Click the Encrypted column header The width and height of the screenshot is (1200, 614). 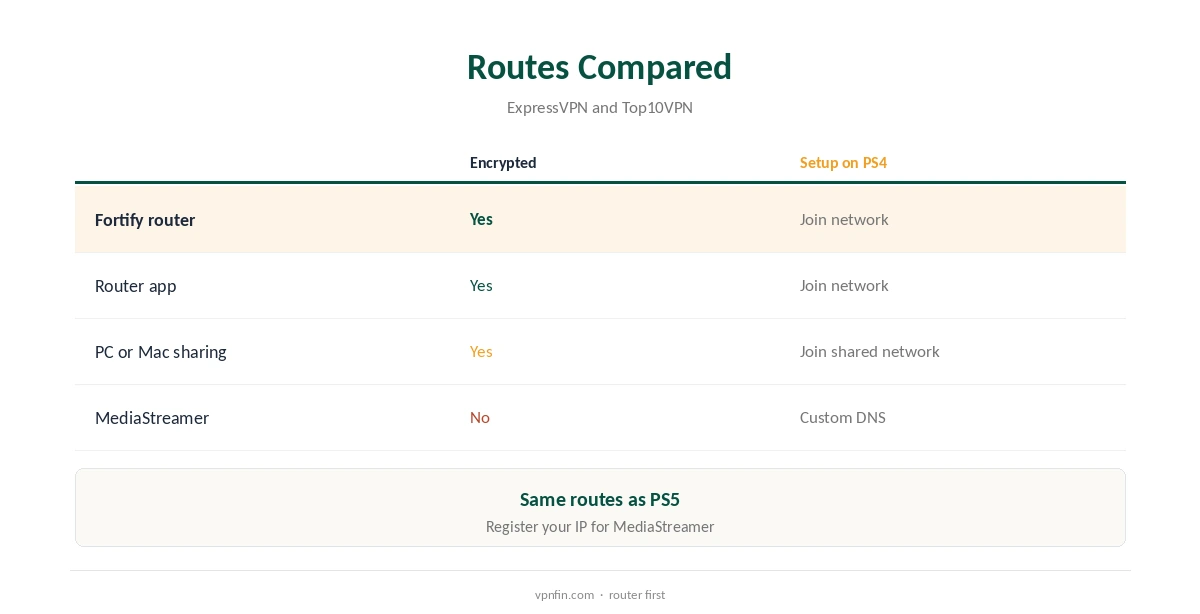click(503, 163)
